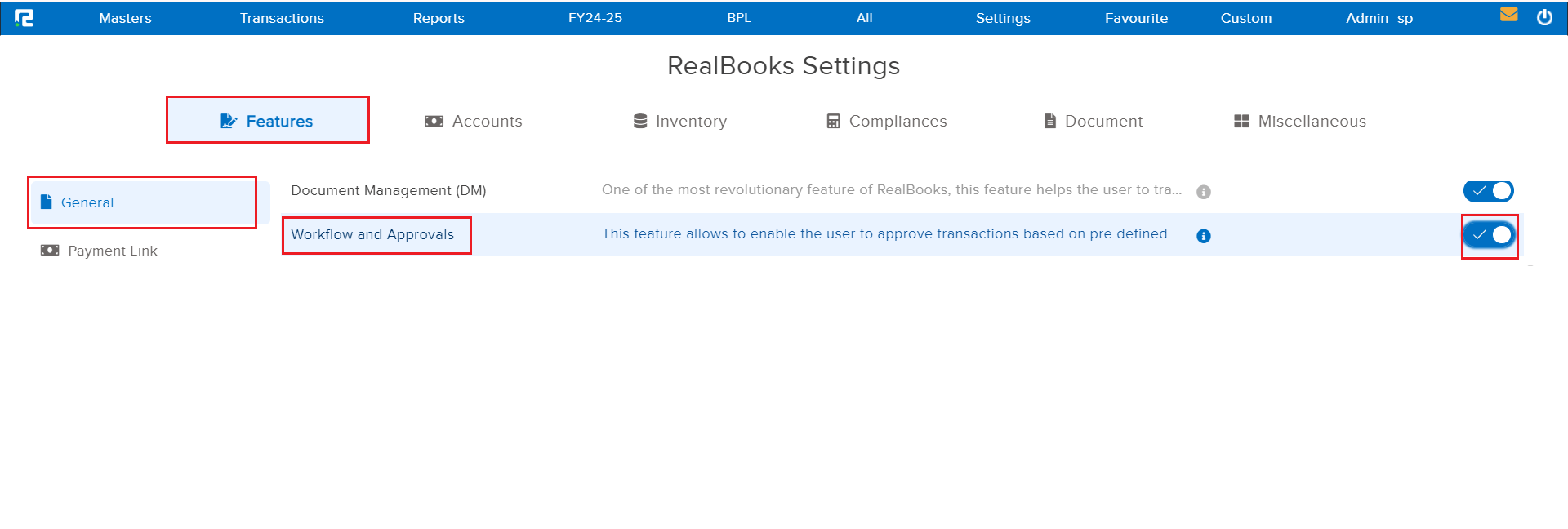Screen dimensions: 1568x529
Task: Open the mail envelope icon
Action: click(1508, 15)
